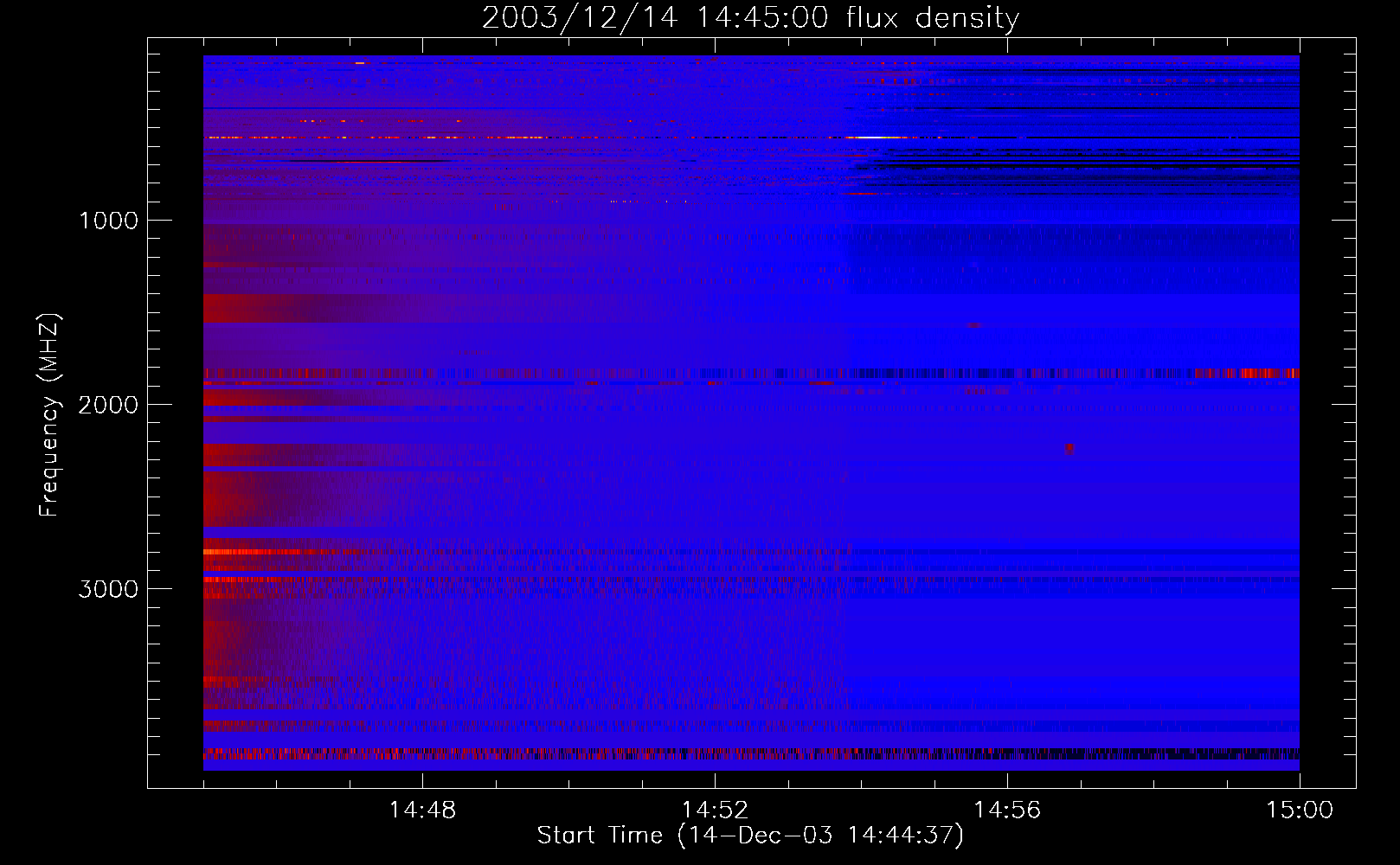Click the bright white streak near 14:54 at top
Screen dimensions: 1400x865
874,138
